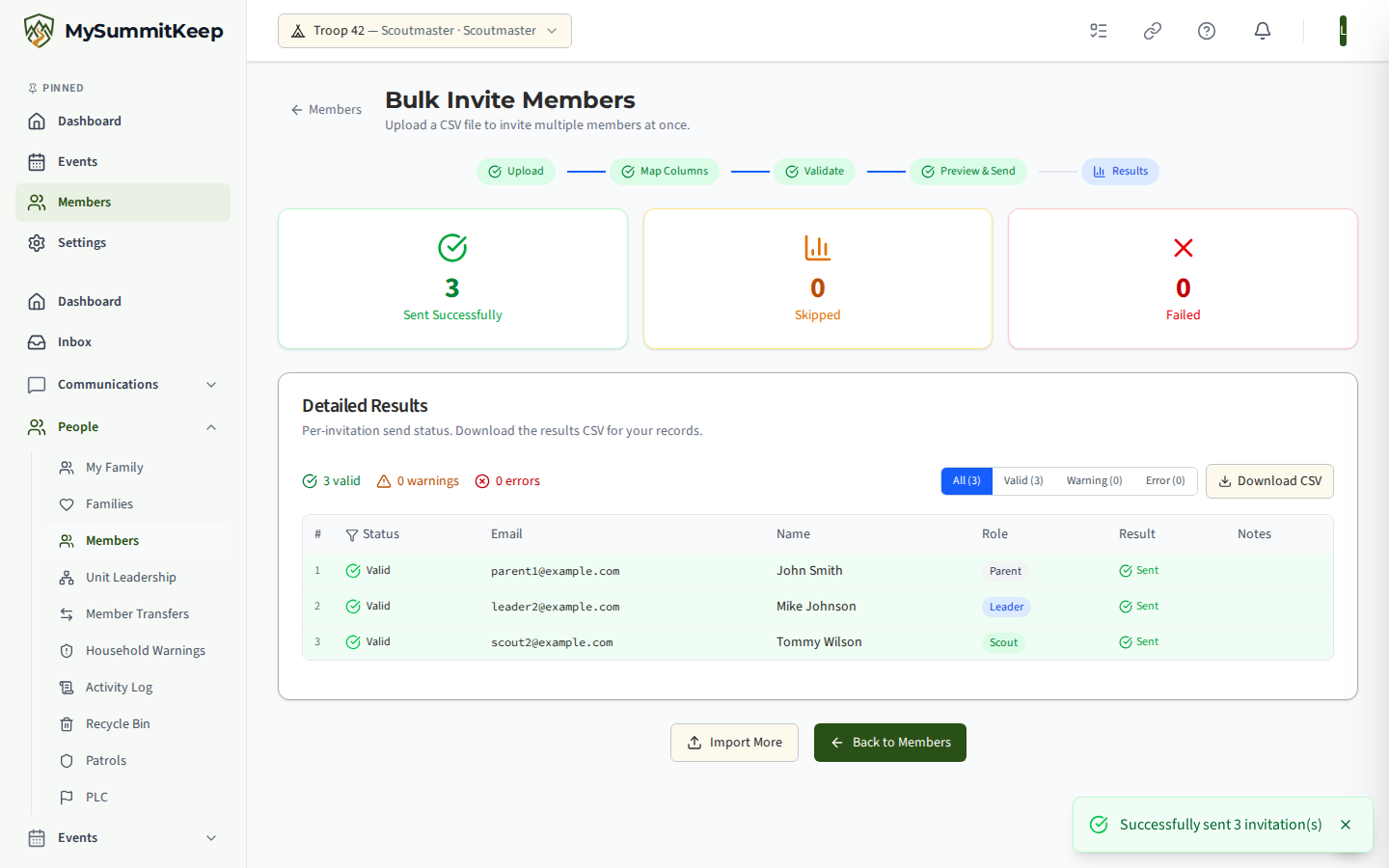Viewport: 1389px width, 868px height.
Task: Go to the Preview & Send step
Action: [x=968, y=172]
